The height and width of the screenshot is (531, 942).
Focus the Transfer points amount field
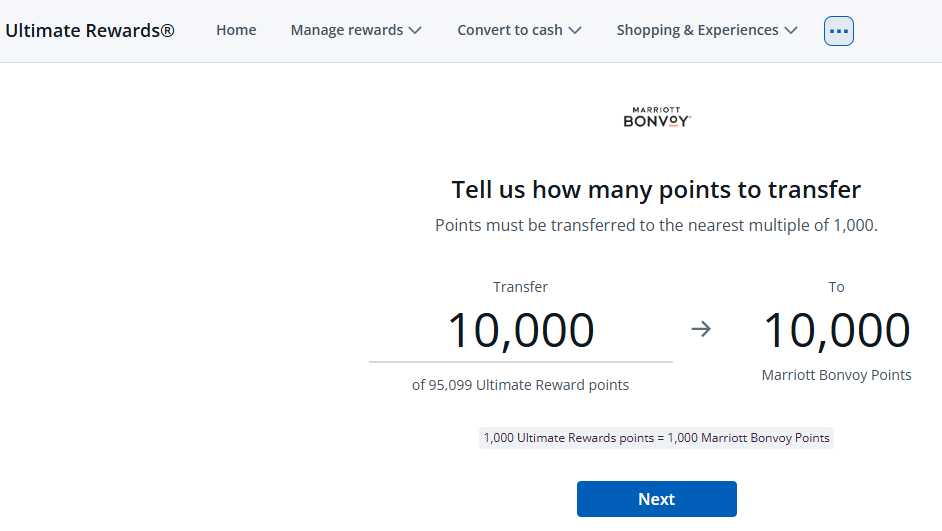click(x=521, y=332)
